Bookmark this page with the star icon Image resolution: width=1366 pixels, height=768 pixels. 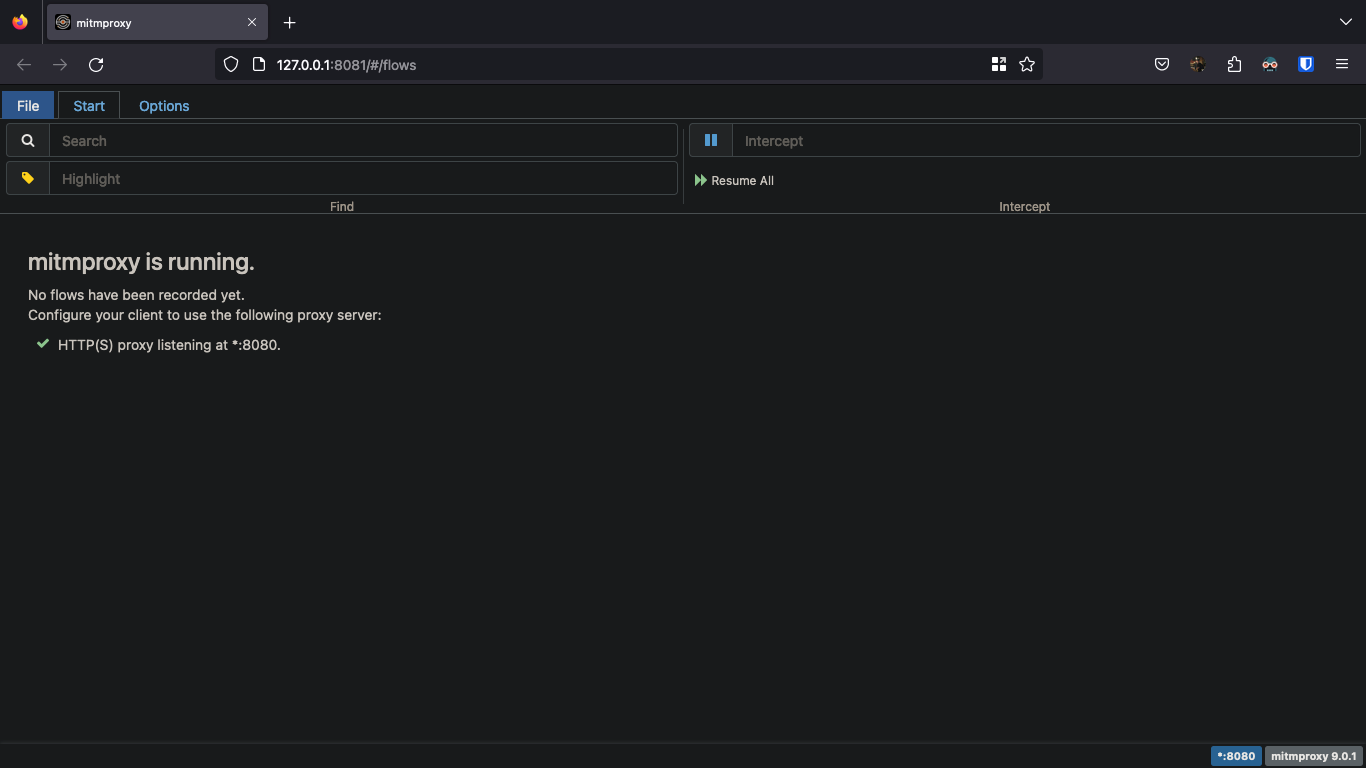1027,64
